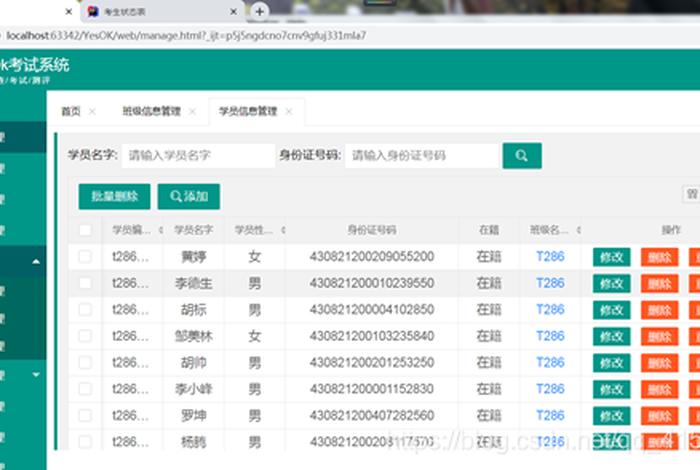Check the row checkbox for 杨鹏
The width and height of the screenshot is (700, 470).
(x=85, y=442)
